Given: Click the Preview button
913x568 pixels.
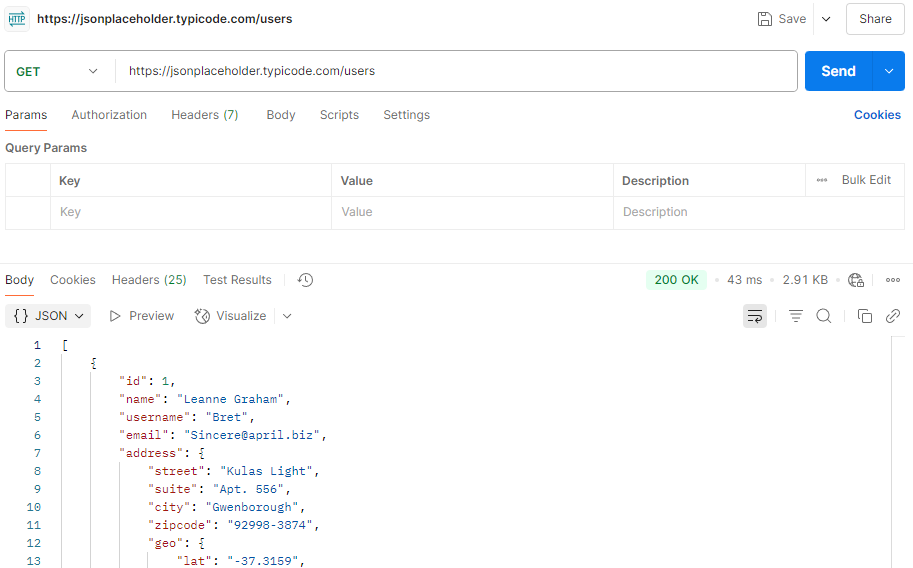Looking at the screenshot, I should [x=142, y=316].
